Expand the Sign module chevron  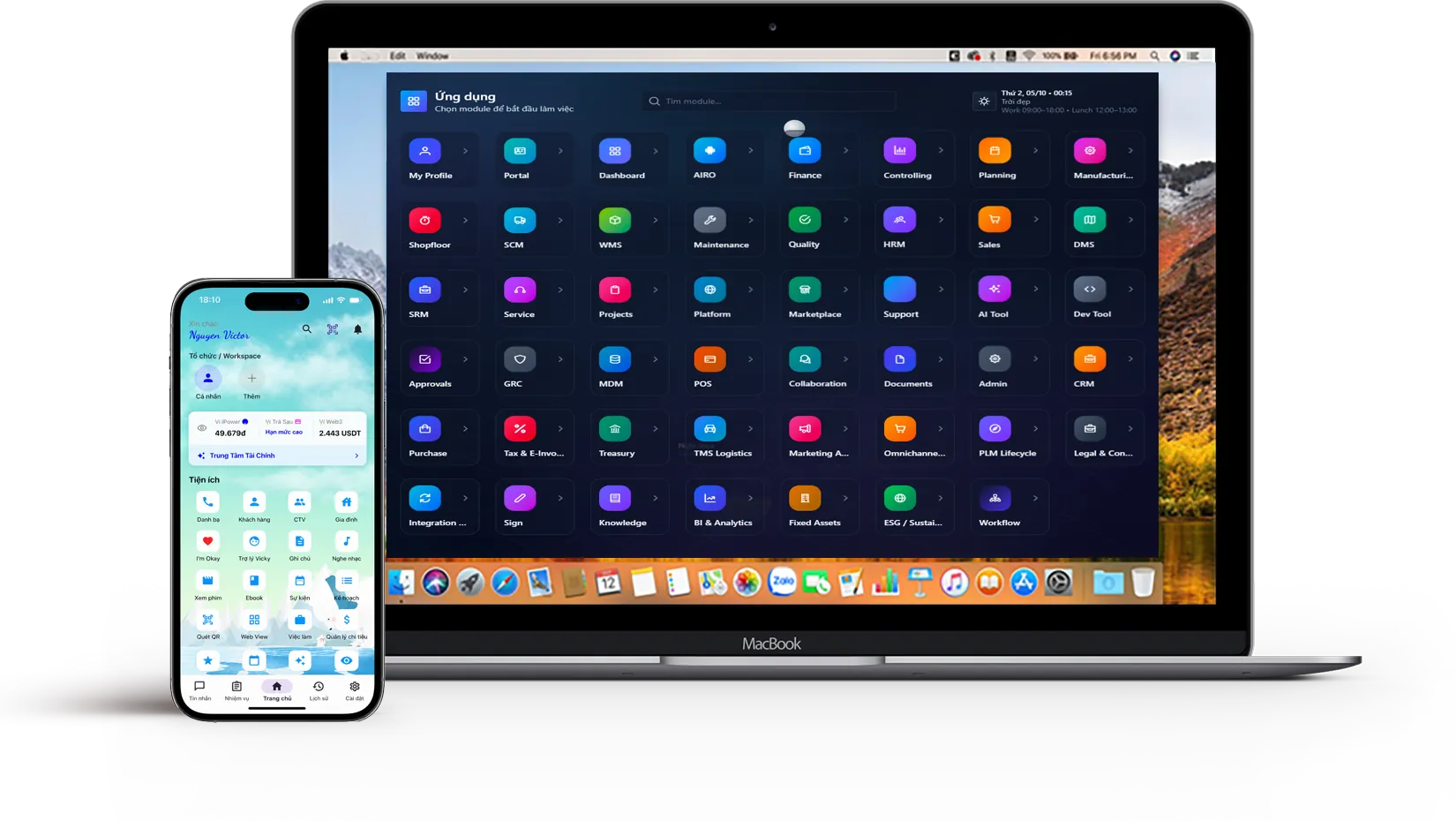560,499
